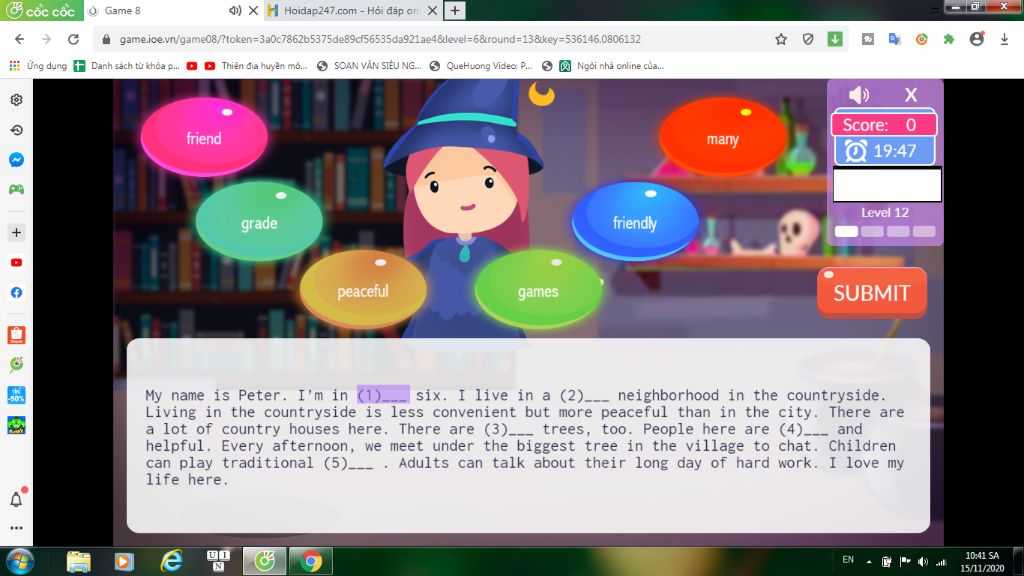The image size is (1024, 576).
Task: Open the taskbar clock and date
Action: coord(982,562)
